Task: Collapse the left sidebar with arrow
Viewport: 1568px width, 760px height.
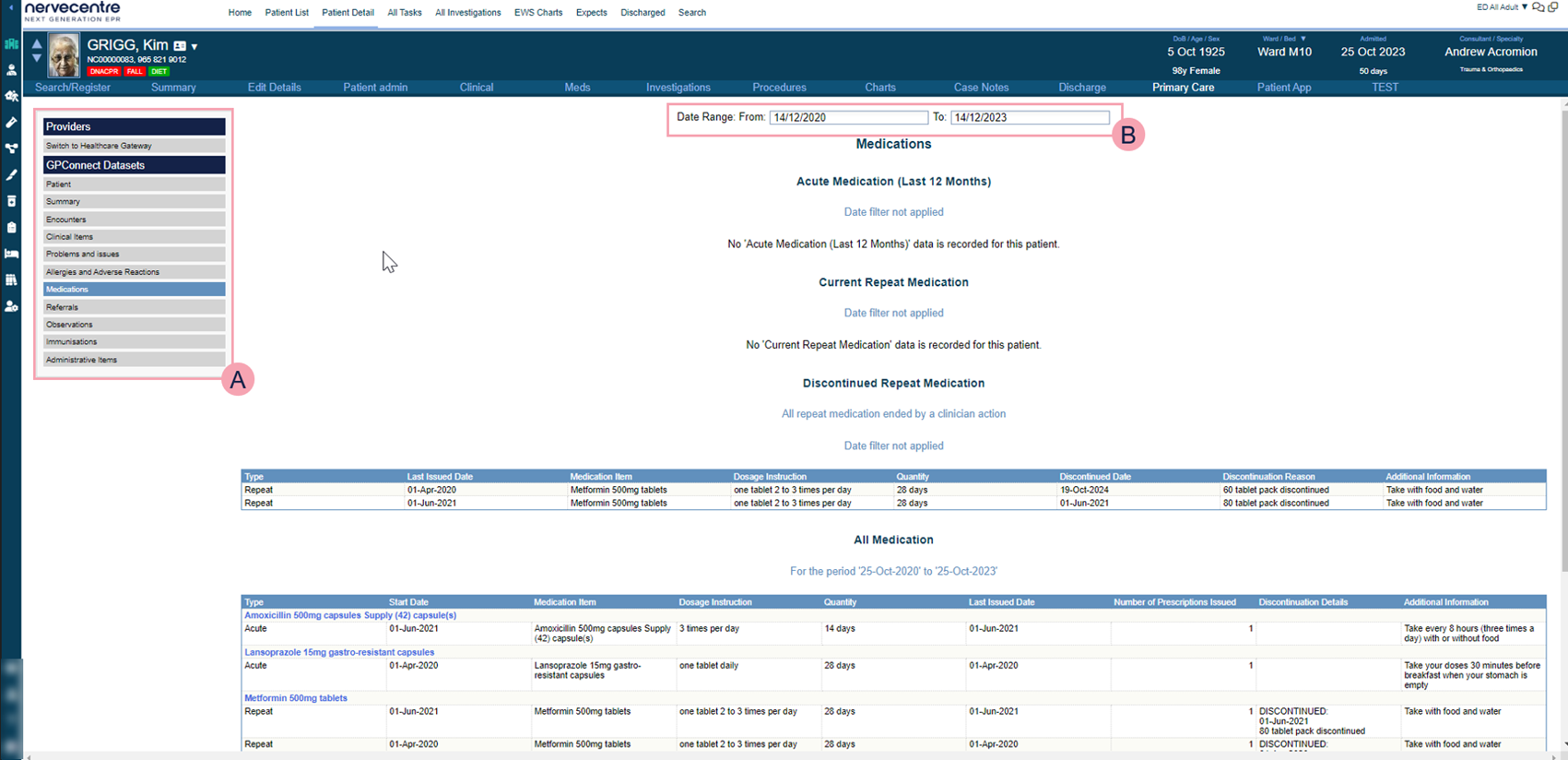Action: pyautogui.click(x=10, y=8)
